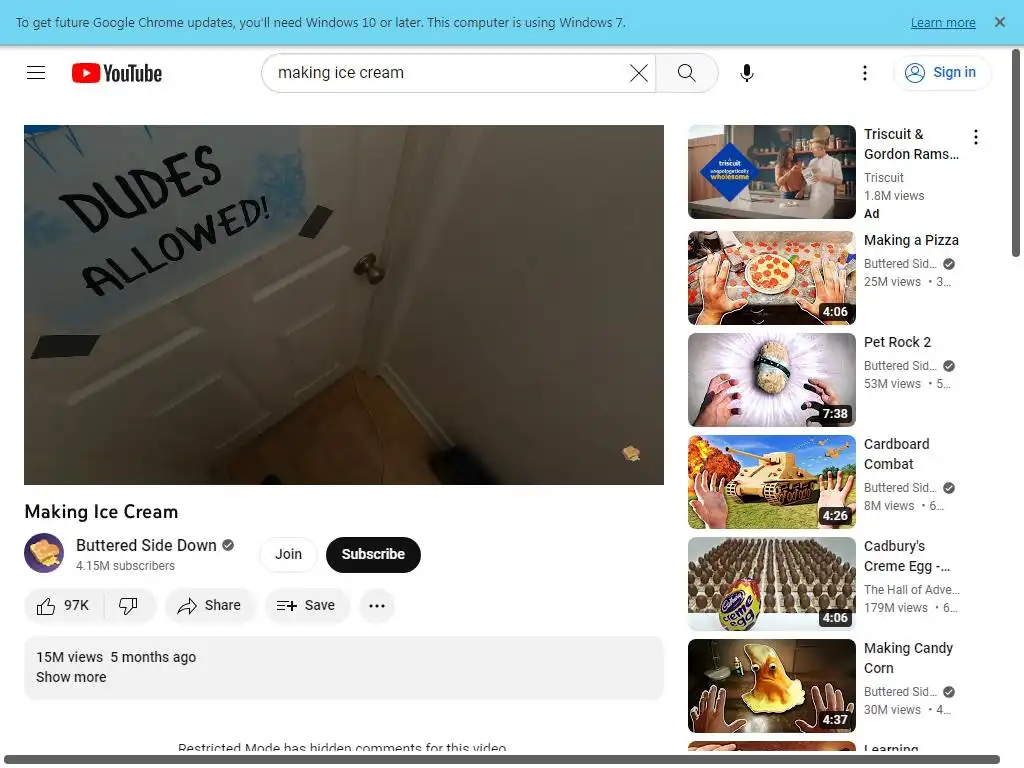Click the Cadbury's Creme Egg title
The image size is (1024, 768).
907,556
